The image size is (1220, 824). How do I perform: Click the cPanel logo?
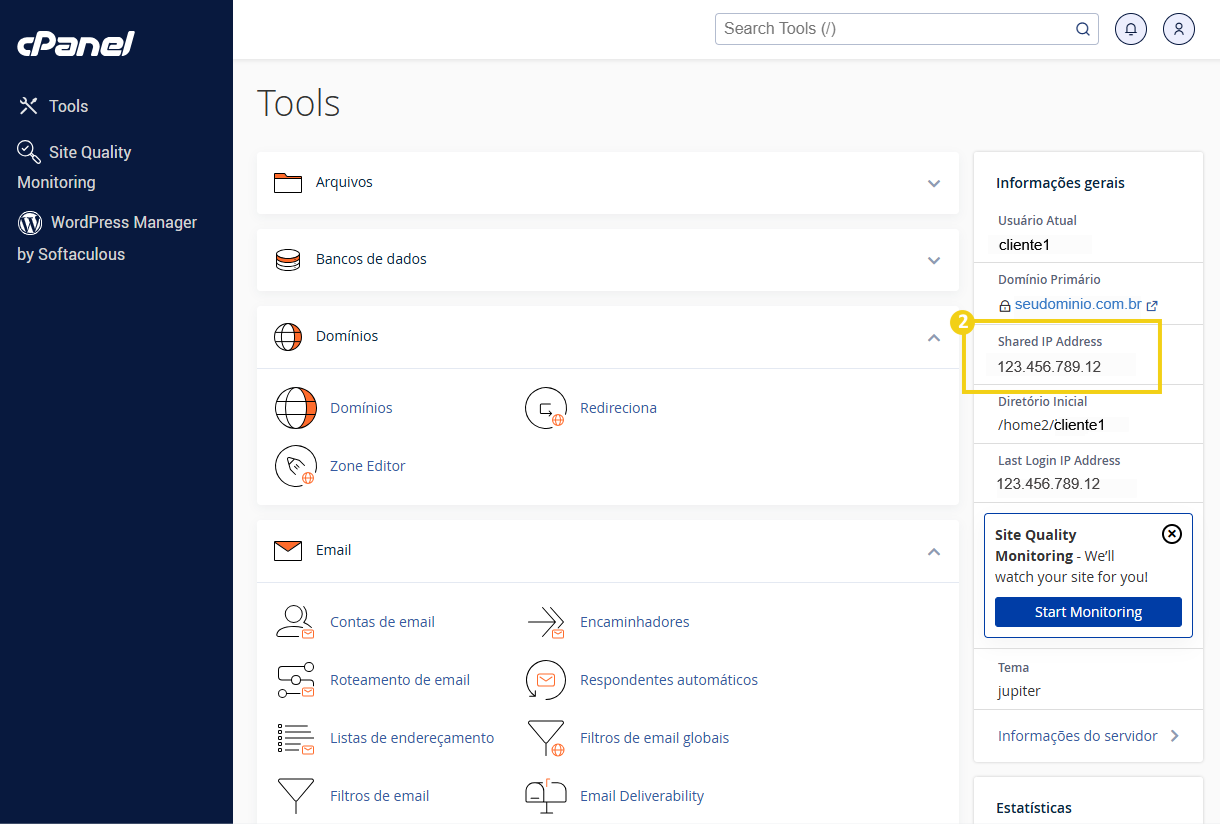pos(76,42)
